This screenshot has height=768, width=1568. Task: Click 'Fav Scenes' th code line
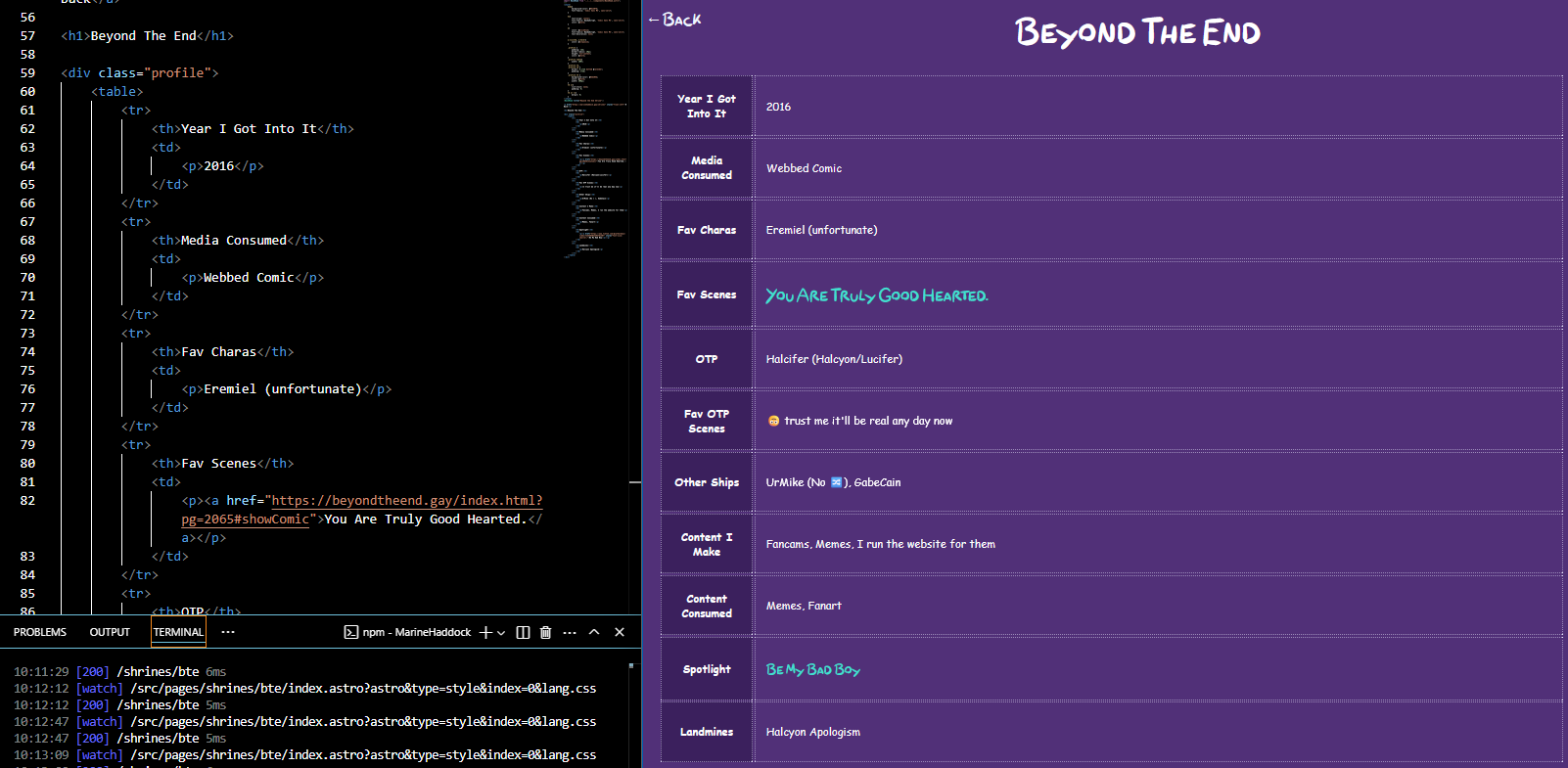coord(223,464)
